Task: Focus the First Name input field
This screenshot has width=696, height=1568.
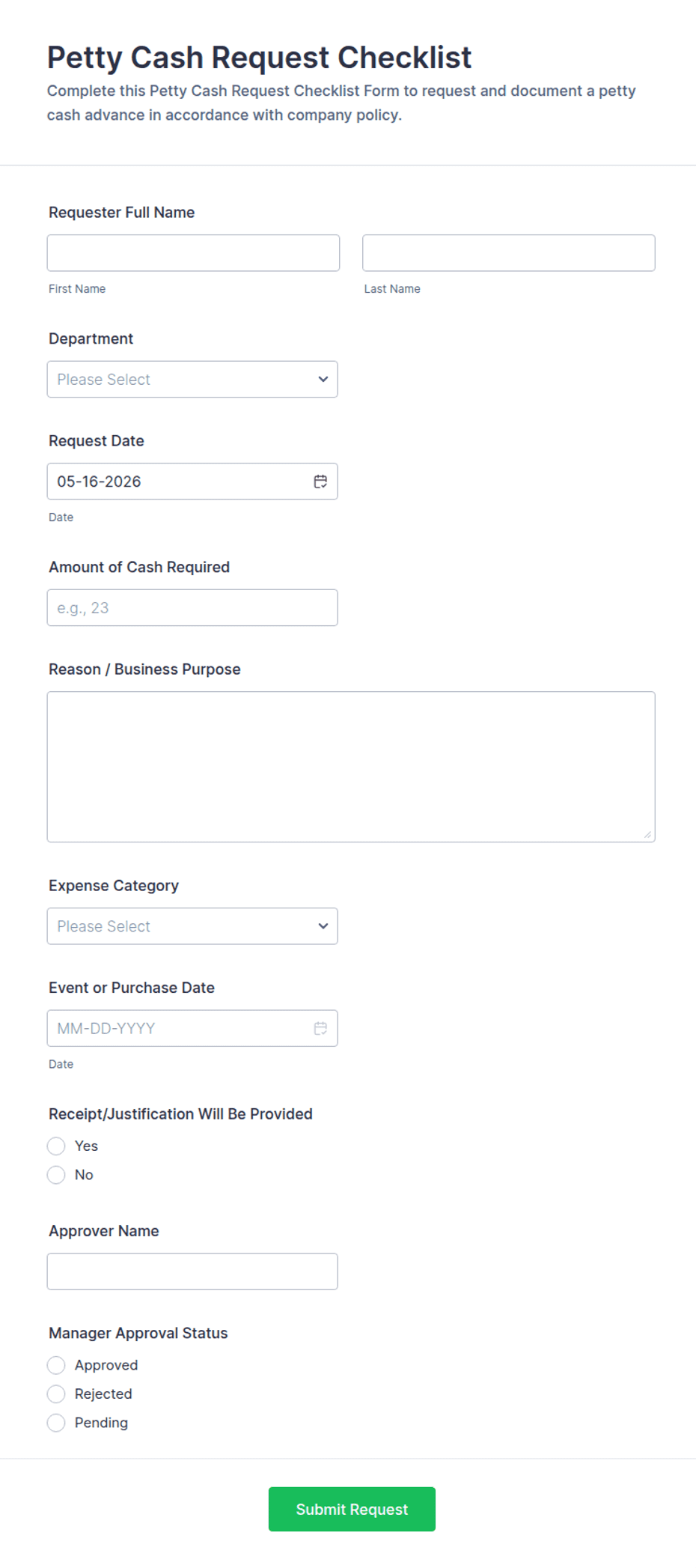Action: 193,253
